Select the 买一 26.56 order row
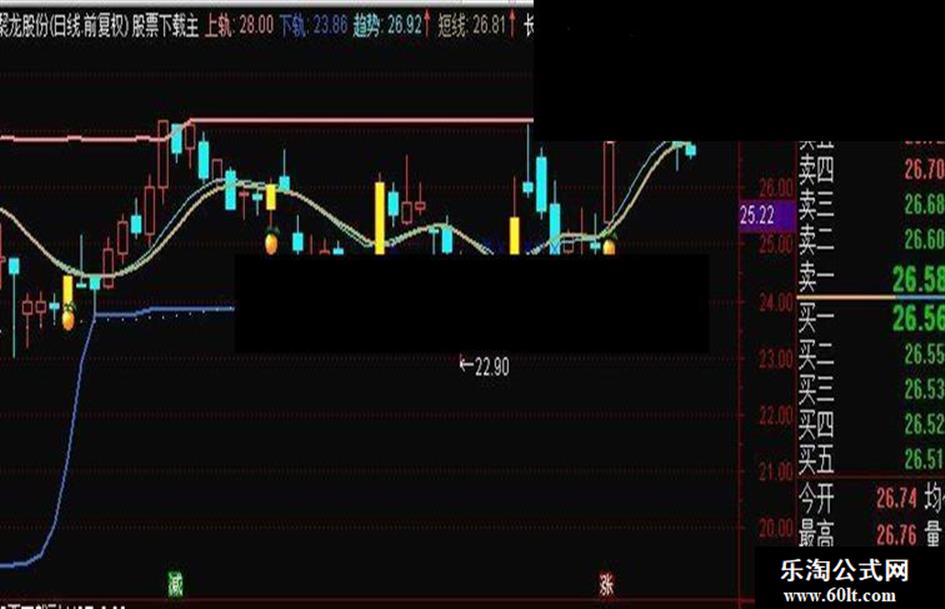Screen dimensions: 945x609 [871, 318]
